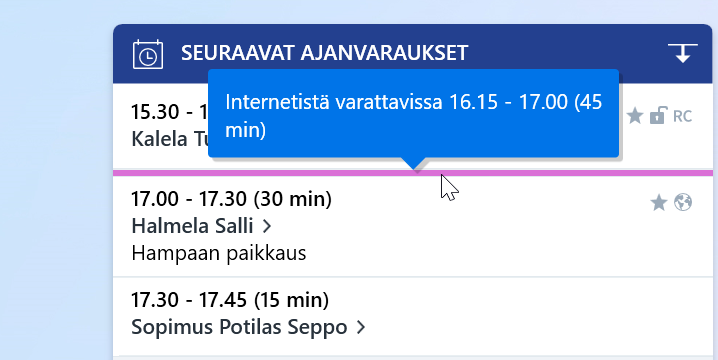
Task: Open patient Sopimus Potilas Seppo
Action: coord(239,327)
